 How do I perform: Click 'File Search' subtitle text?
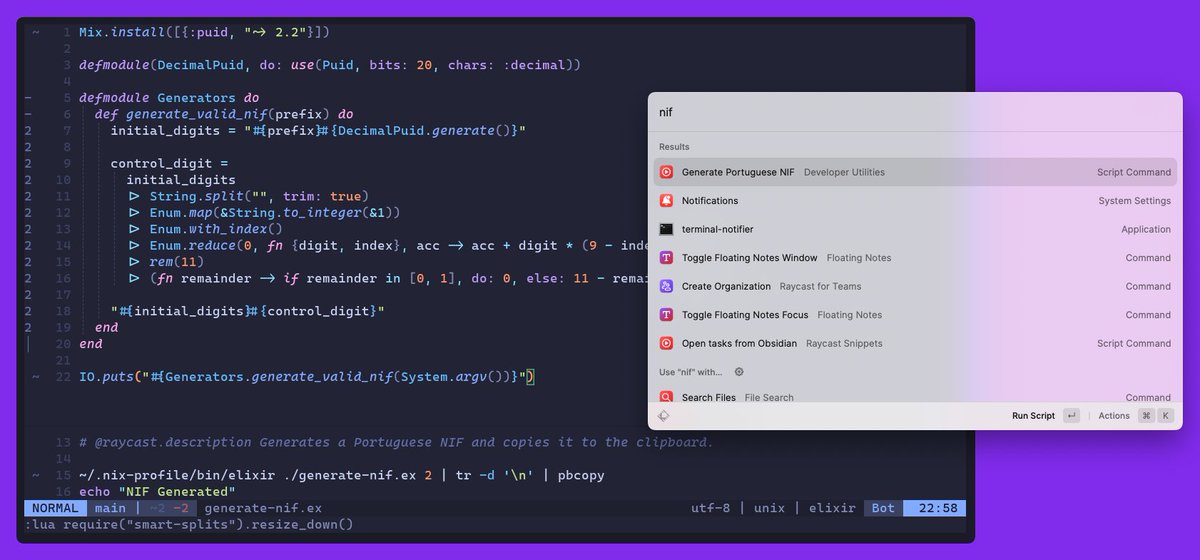pyautogui.click(x=769, y=397)
